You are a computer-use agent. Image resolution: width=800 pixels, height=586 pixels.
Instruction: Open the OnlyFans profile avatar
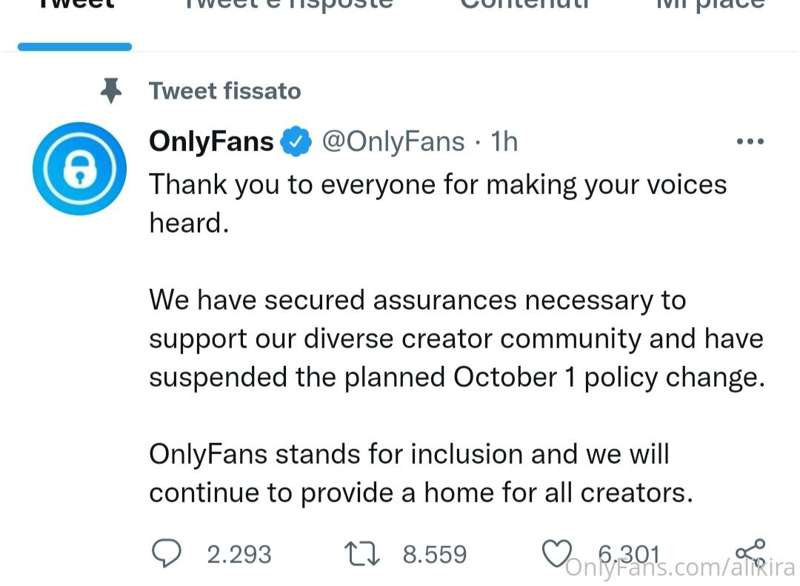click(x=80, y=168)
